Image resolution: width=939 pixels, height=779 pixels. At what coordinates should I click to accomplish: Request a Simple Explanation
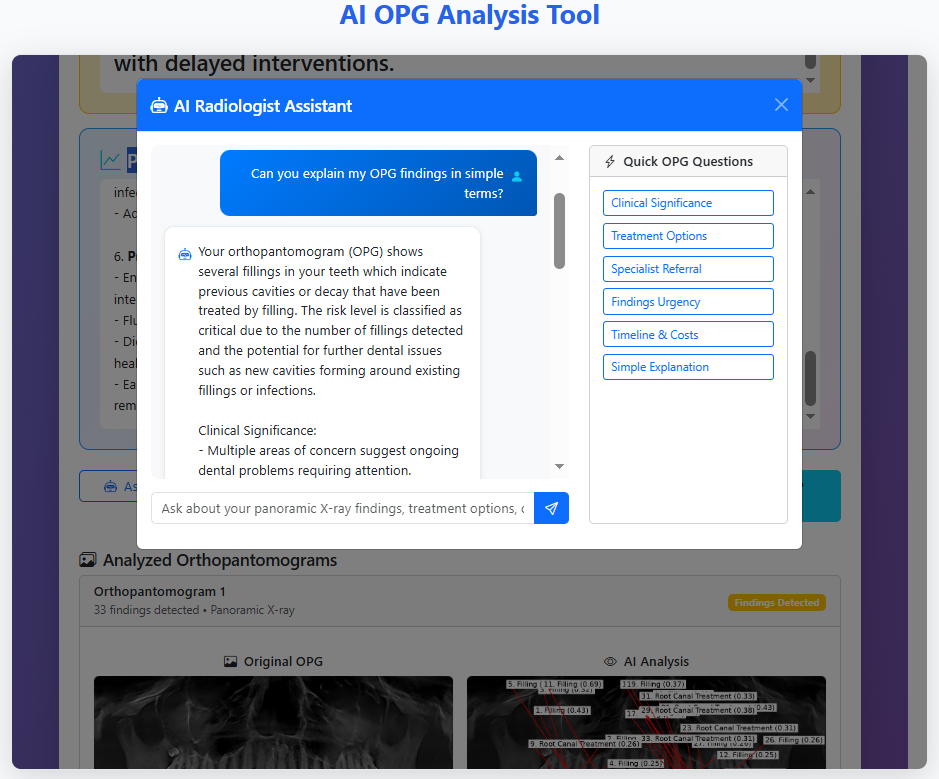click(x=688, y=367)
